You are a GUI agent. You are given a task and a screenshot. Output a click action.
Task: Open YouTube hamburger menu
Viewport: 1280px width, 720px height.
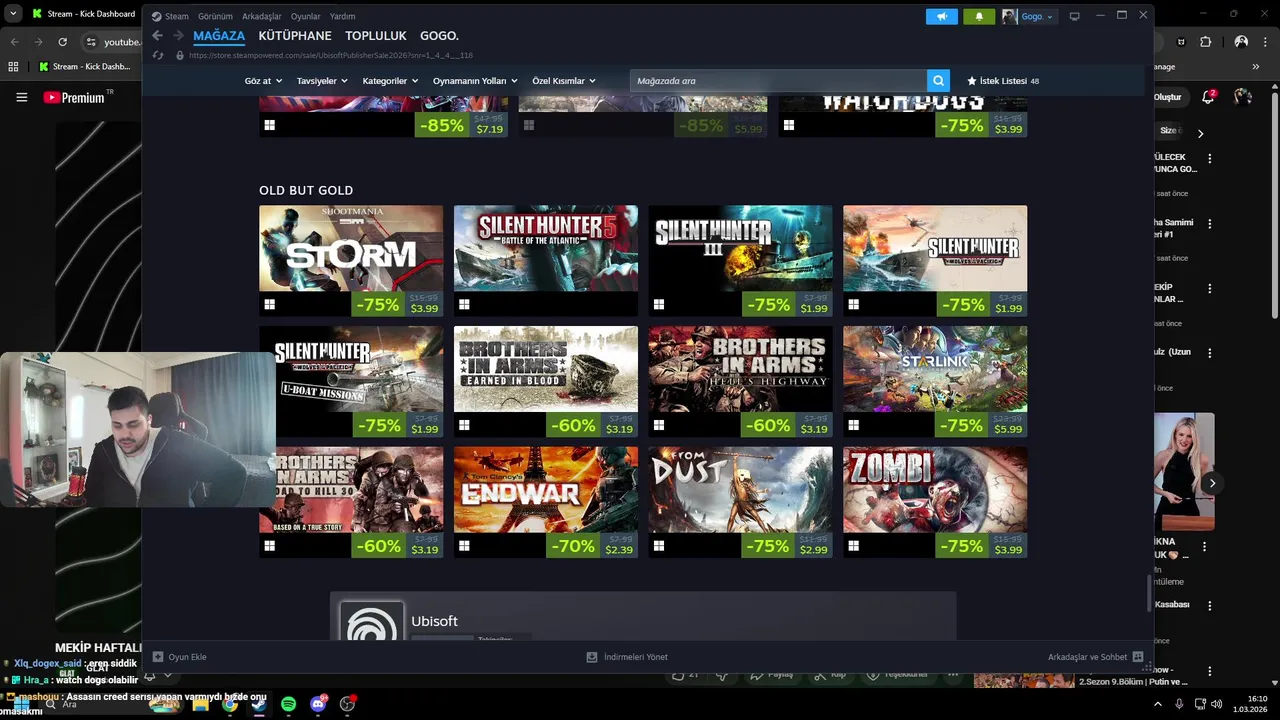[21, 97]
